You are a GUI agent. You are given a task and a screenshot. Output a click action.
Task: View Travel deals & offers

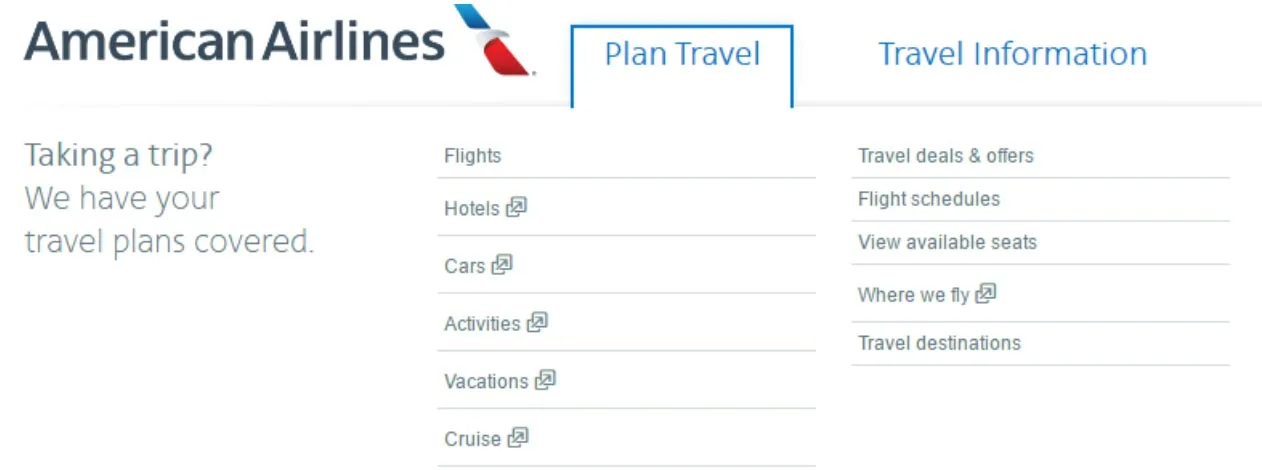(946, 156)
